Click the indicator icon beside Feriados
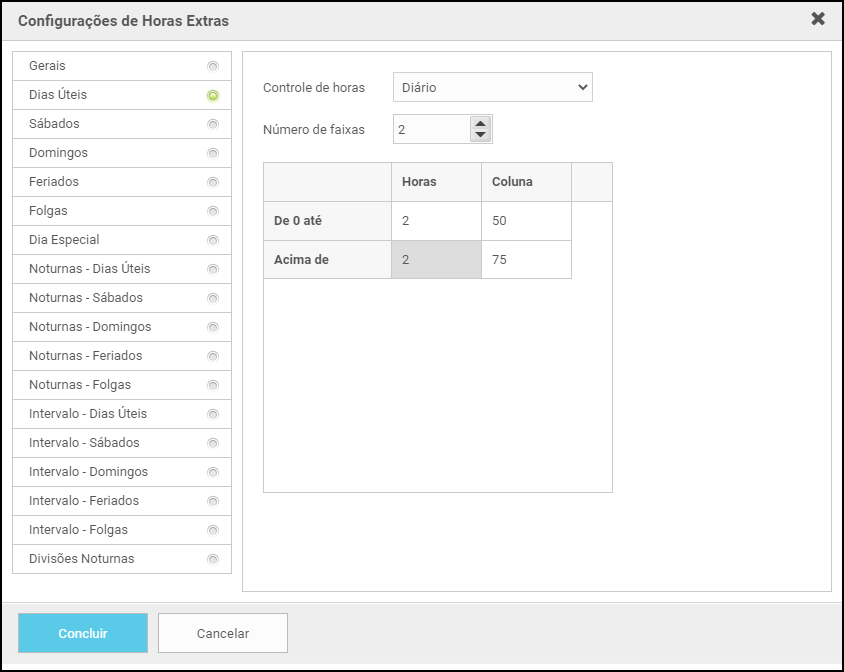Image resolution: width=844 pixels, height=672 pixels. (x=213, y=183)
